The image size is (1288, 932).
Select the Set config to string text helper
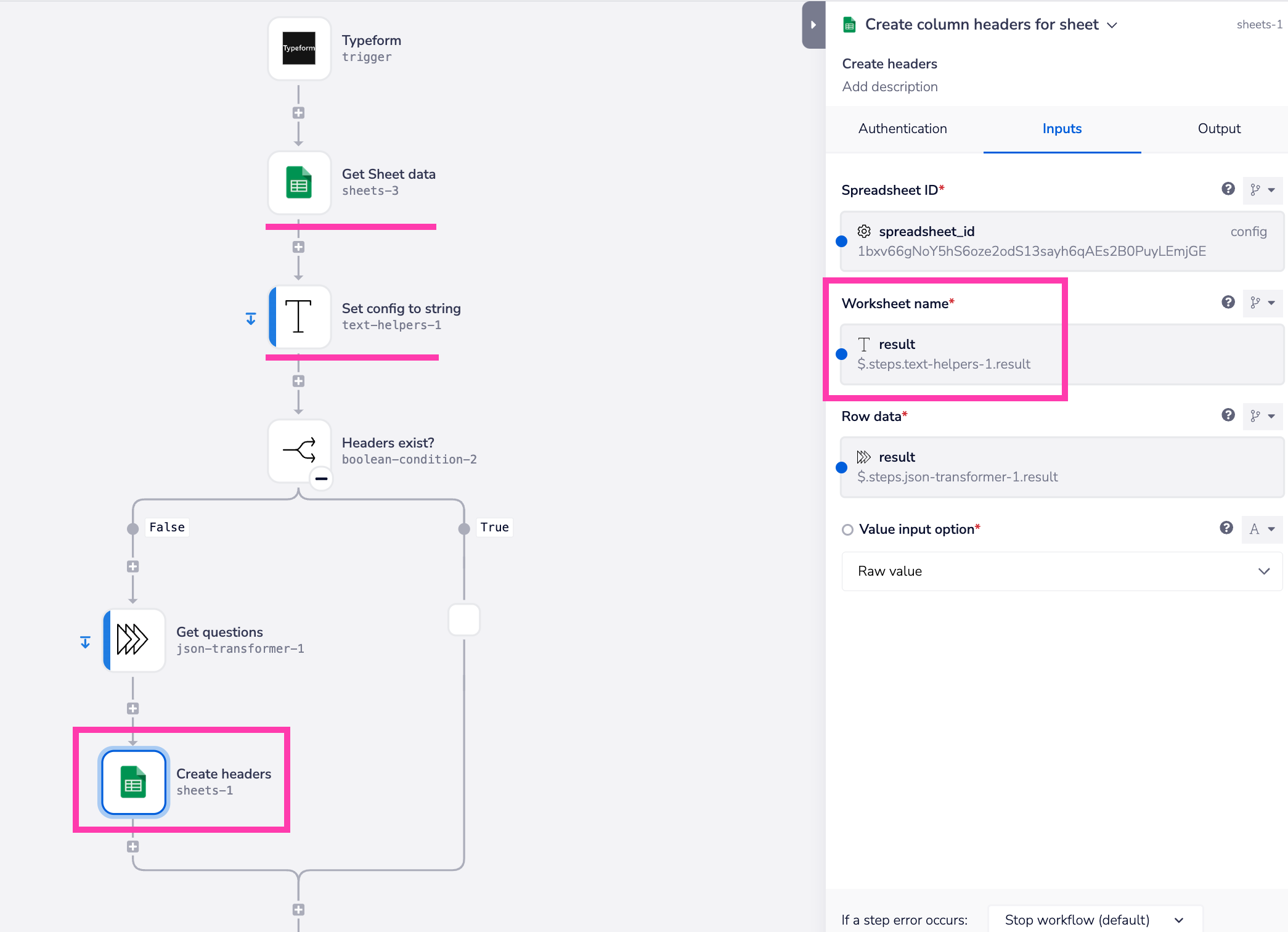point(299,317)
